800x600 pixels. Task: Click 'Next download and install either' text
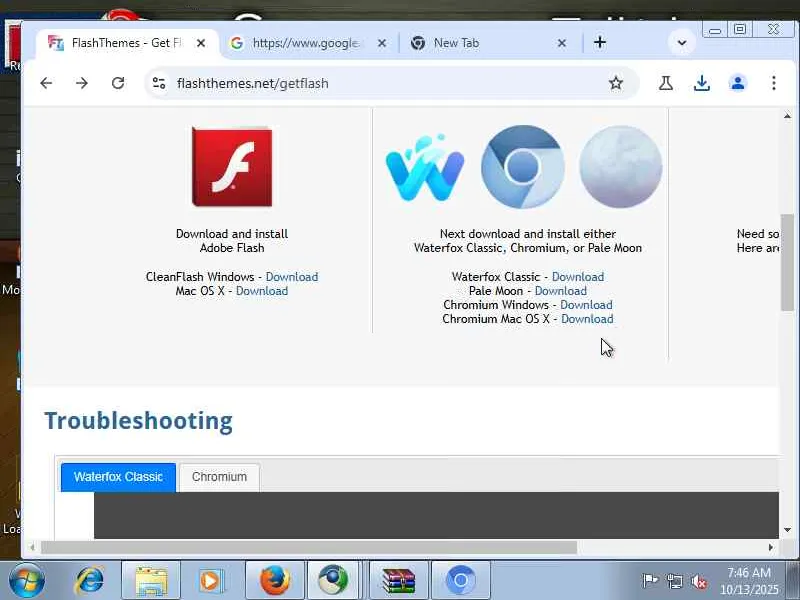click(528, 234)
